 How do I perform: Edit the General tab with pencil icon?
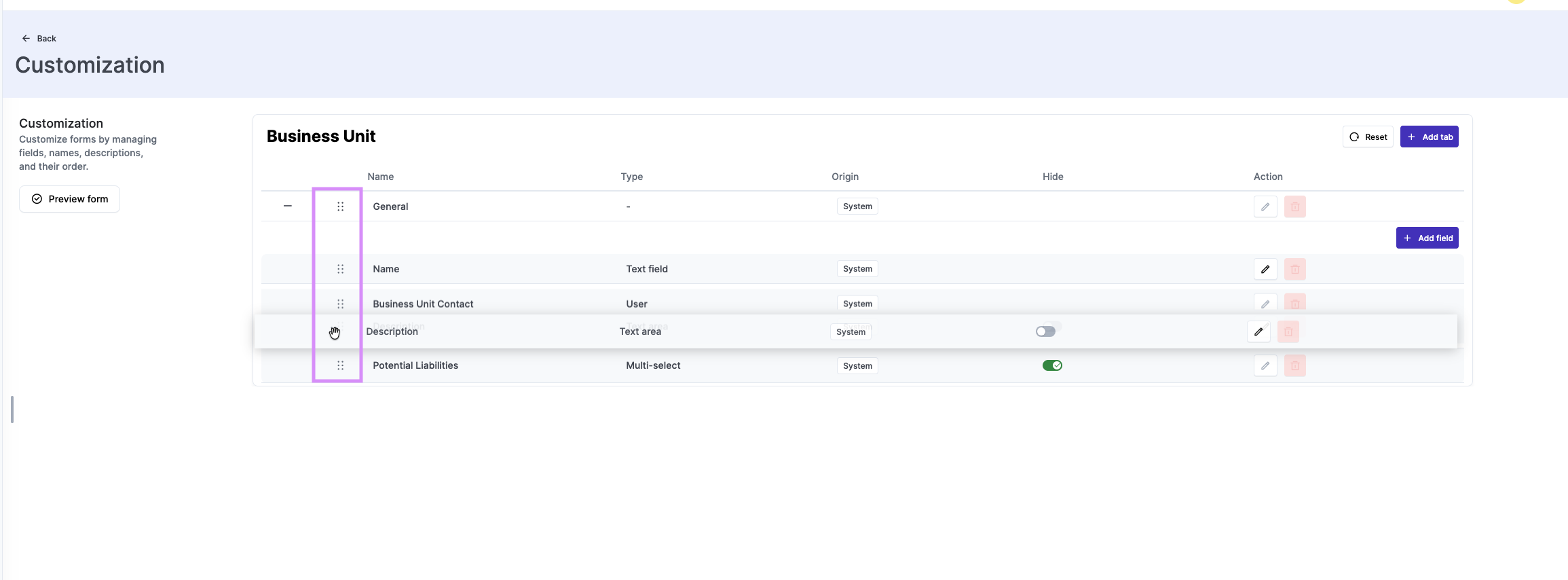(1265, 206)
